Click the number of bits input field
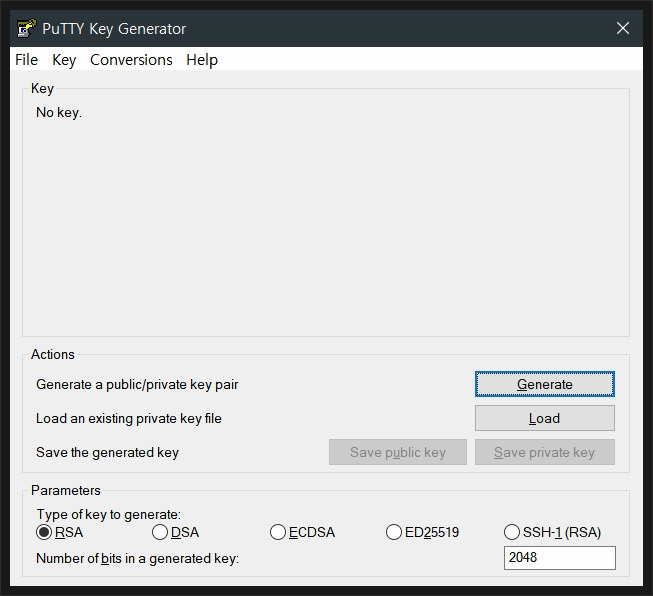Viewport: 653px width, 596px height. coord(559,558)
